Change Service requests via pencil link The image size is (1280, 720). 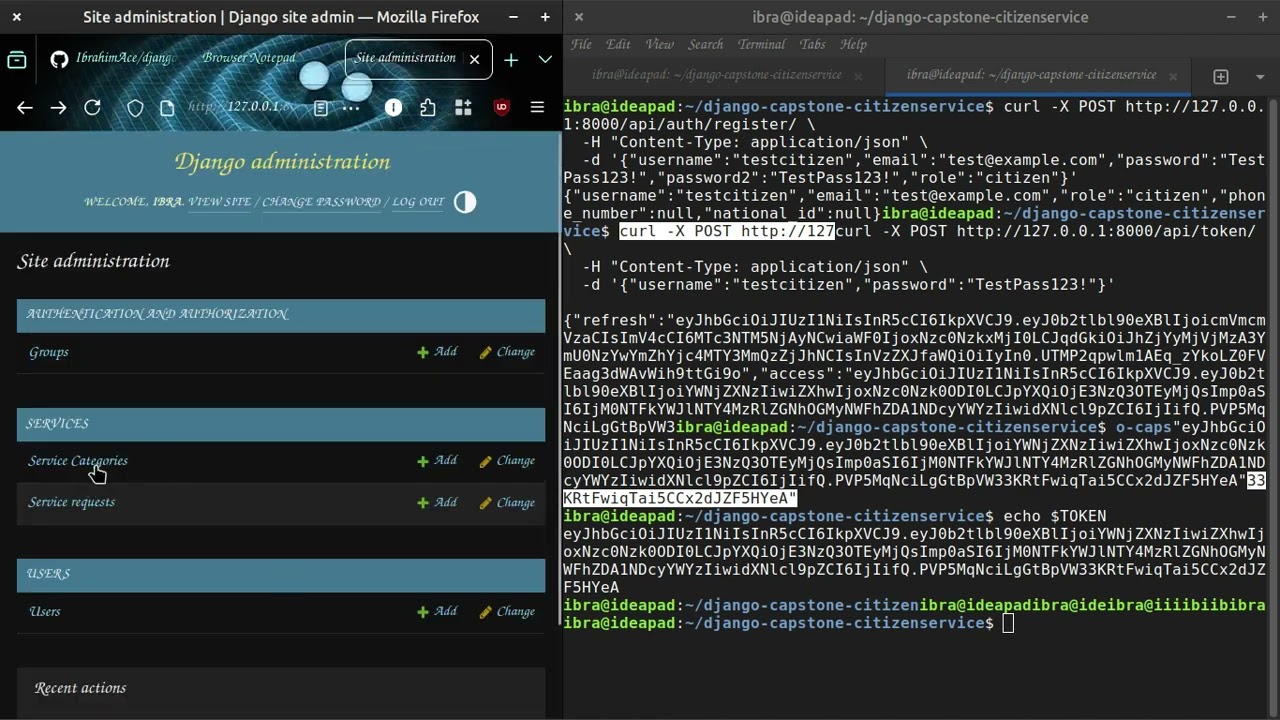[x=507, y=502]
